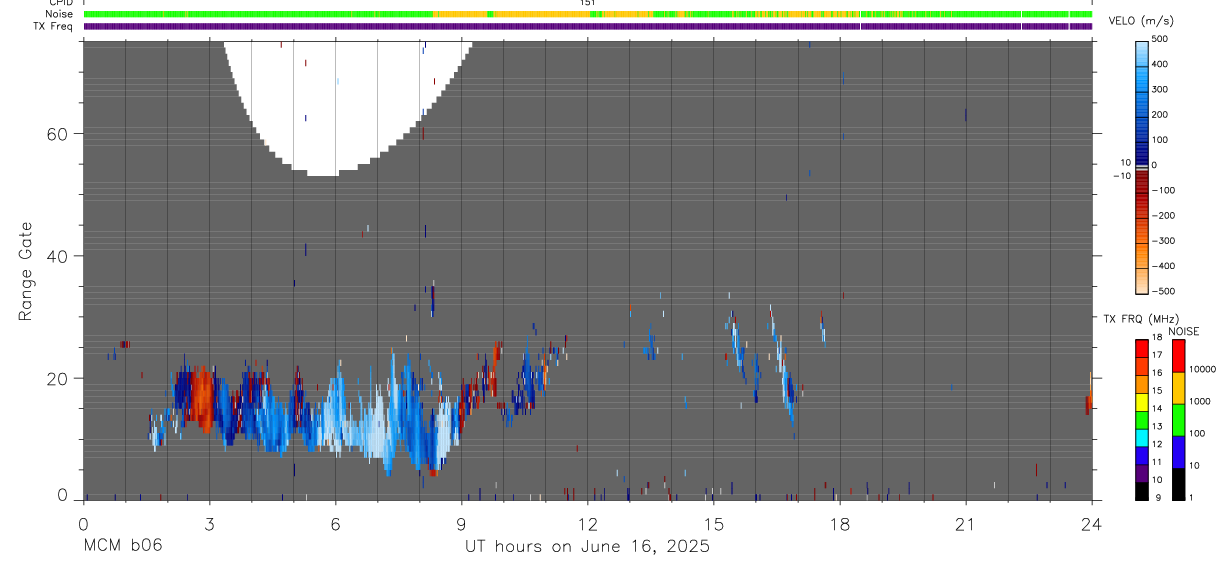Click the red top swatch of NOISE legend
Screen dimensions: 1228x567
click(1178, 355)
